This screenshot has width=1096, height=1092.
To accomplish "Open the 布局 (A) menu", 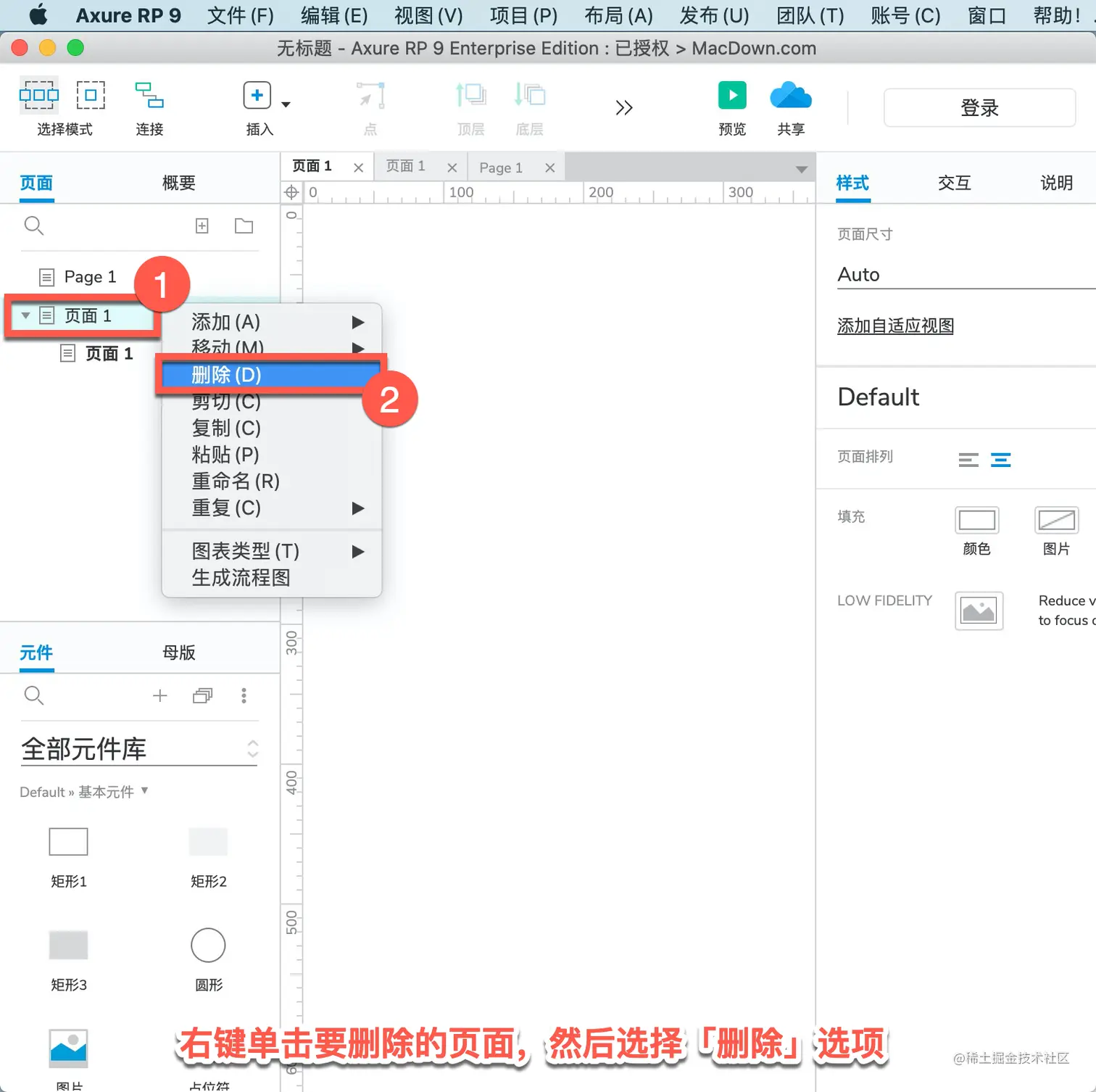I will [x=618, y=15].
